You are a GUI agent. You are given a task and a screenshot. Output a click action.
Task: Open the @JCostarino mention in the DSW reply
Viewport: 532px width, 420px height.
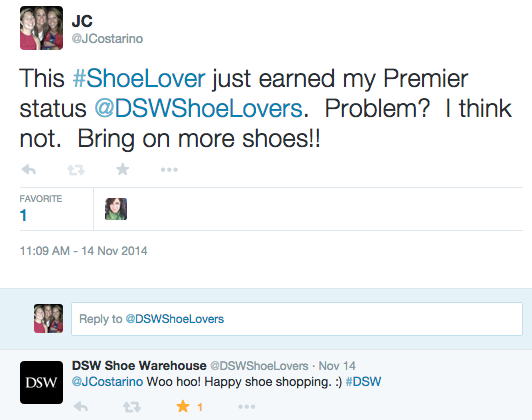click(107, 382)
